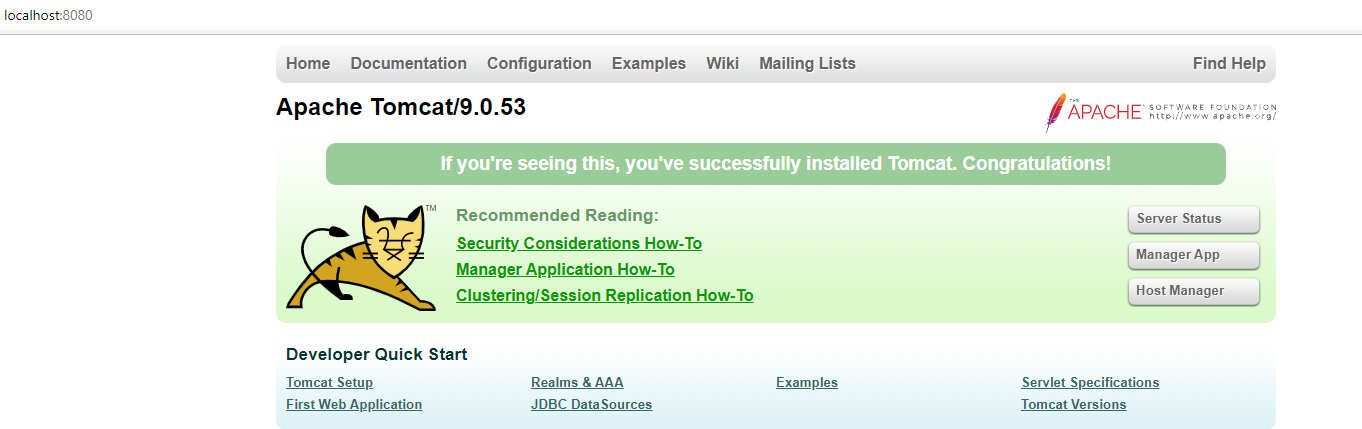Click the successfully installed Tomcat congratulations banner
1362x429 pixels.
775,164
